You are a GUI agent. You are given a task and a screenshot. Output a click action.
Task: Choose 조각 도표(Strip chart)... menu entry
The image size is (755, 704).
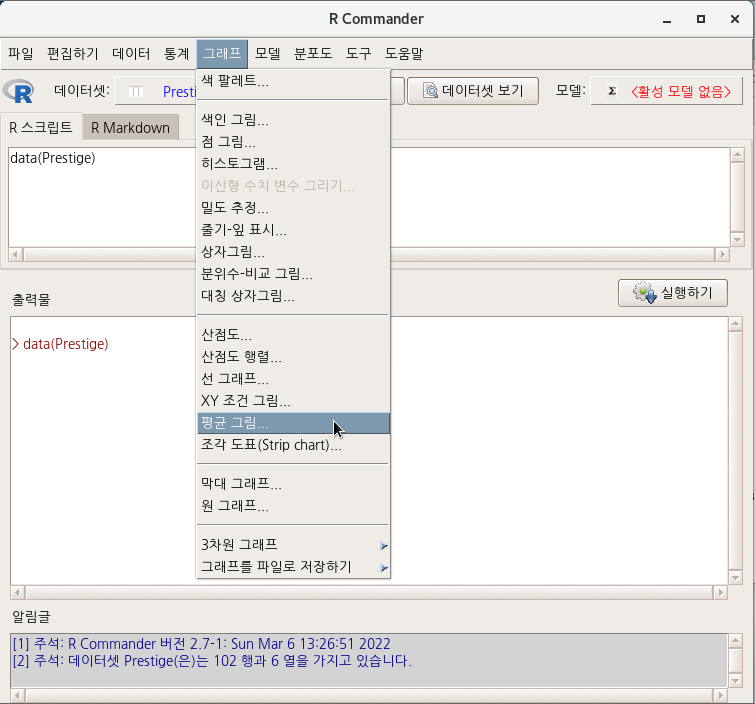coord(293,445)
